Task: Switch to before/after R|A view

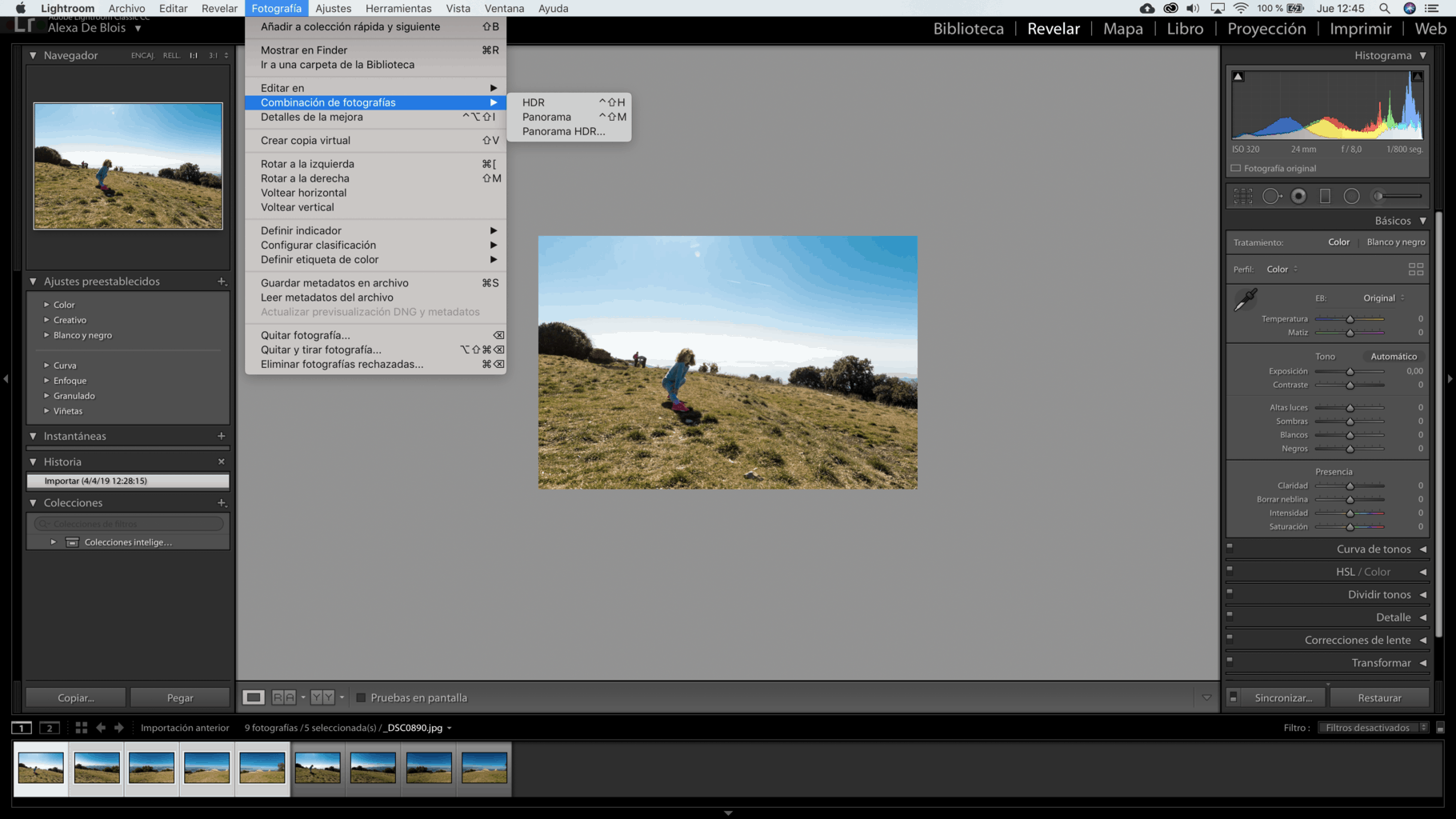Action: tap(284, 697)
